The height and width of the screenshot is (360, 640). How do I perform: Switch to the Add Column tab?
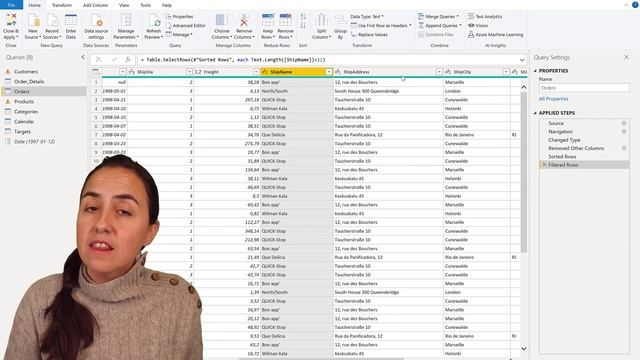pyautogui.click(x=96, y=5)
